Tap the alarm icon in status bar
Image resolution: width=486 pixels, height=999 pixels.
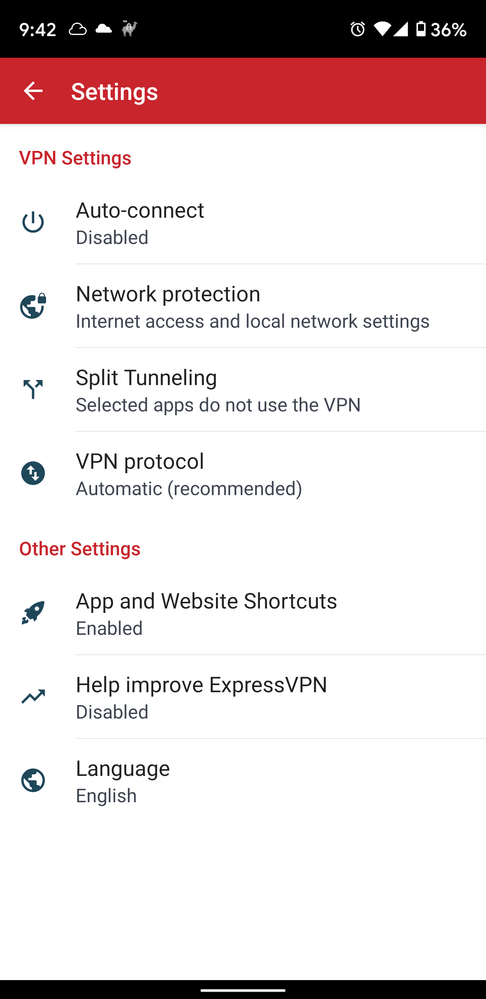click(357, 29)
